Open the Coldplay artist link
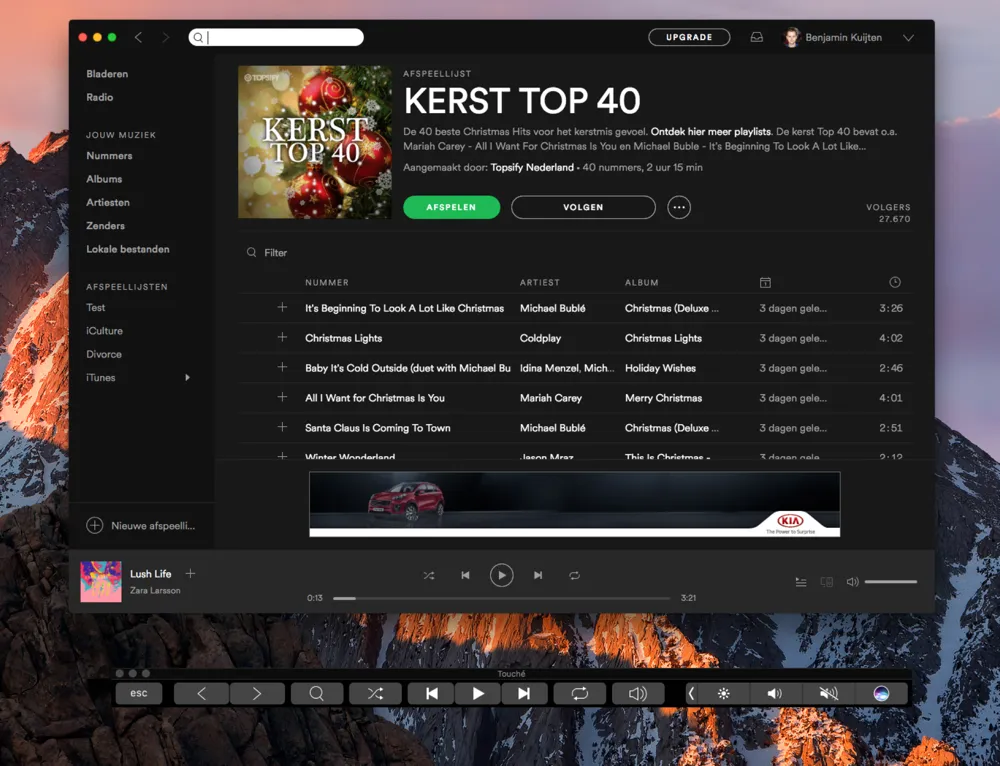The image size is (1000, 766). click(540, 338)
